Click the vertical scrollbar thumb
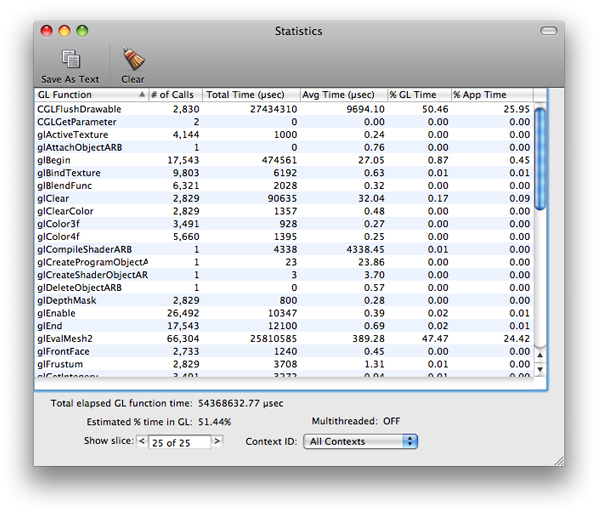The height and width of the screenshot is (513, 598). click(540, 159)
